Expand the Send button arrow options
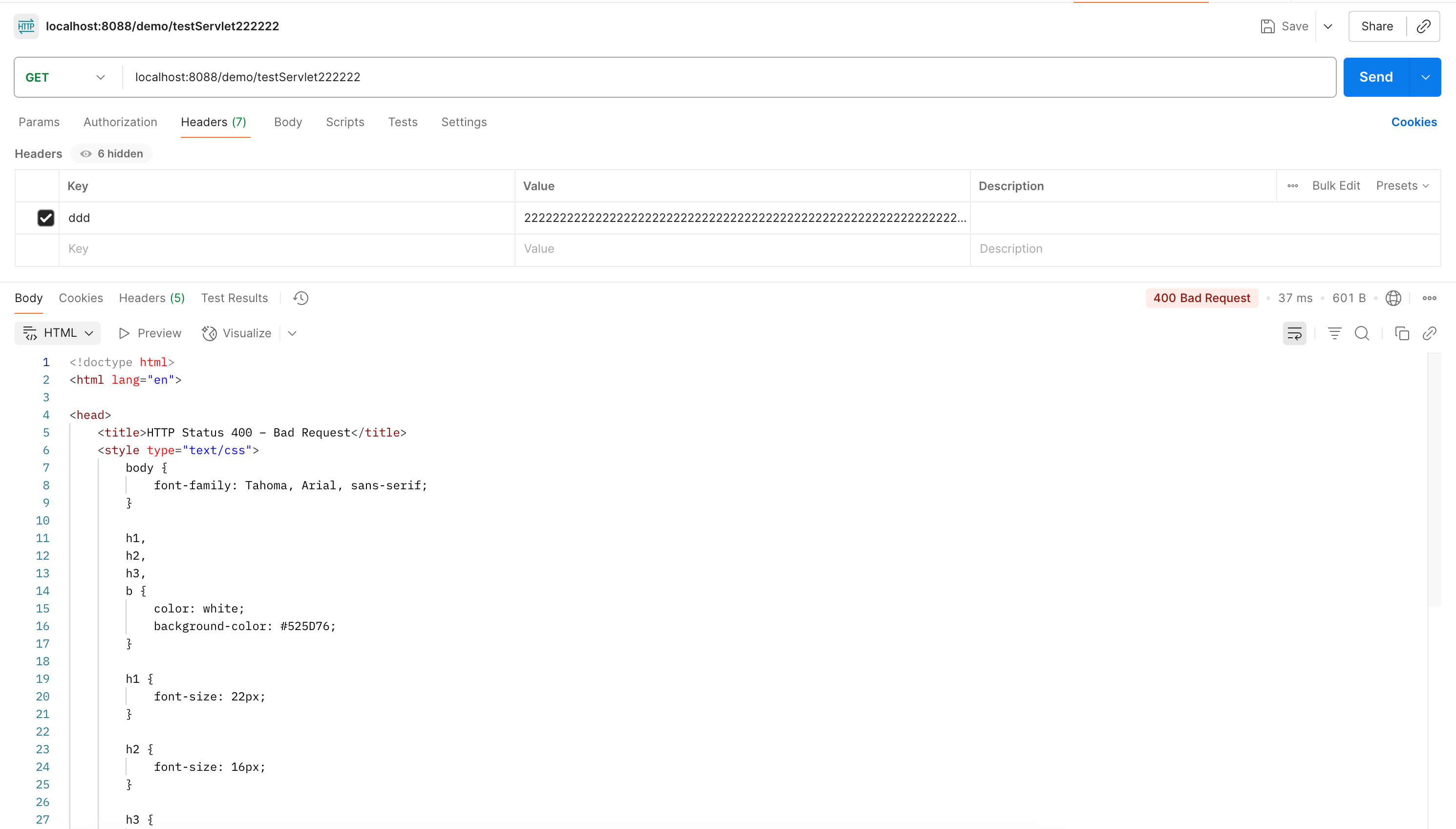 click(1425, 77)
